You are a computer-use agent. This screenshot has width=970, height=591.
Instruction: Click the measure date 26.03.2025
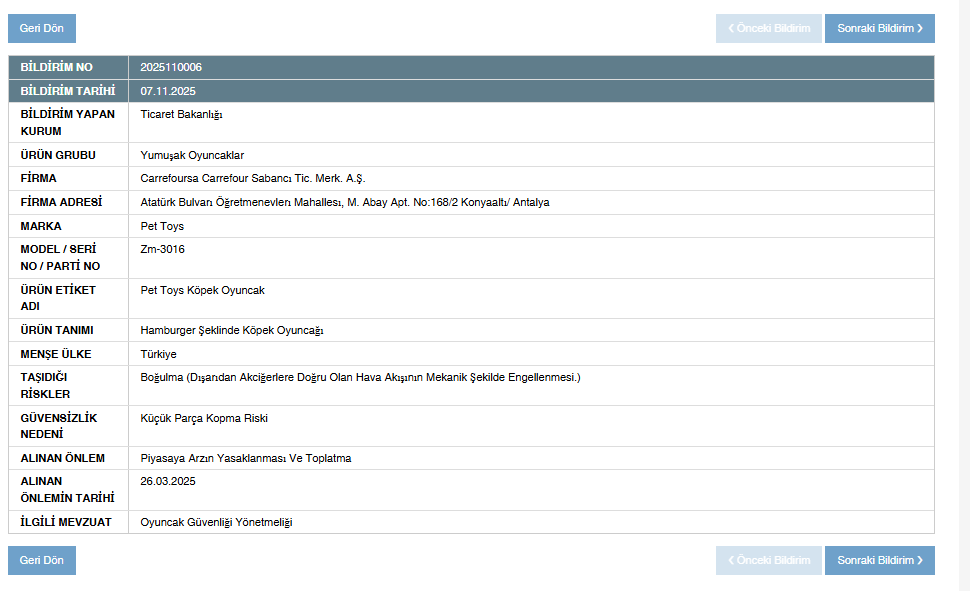click(168, 481)
